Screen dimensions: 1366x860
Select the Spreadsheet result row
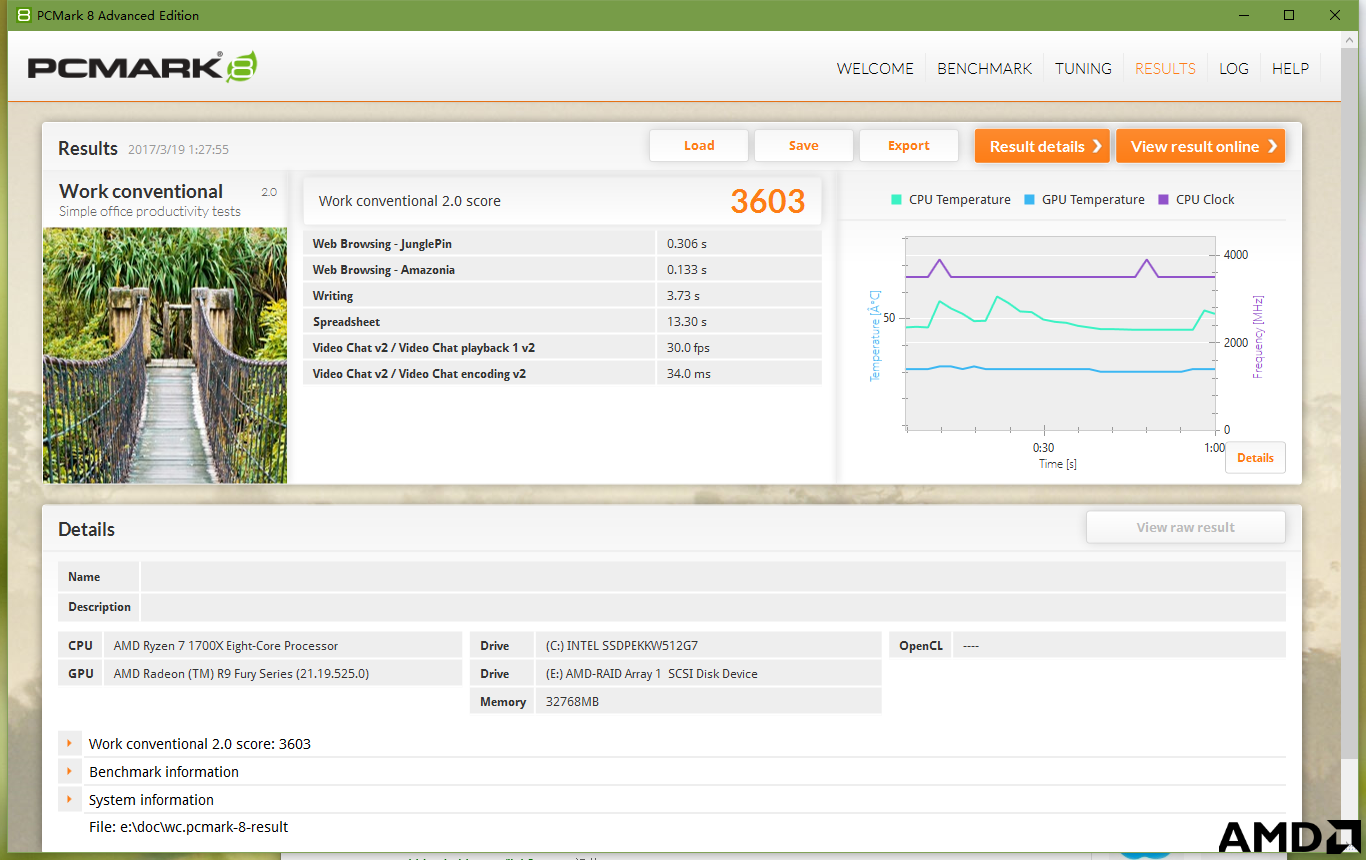(x=562, y=321)
